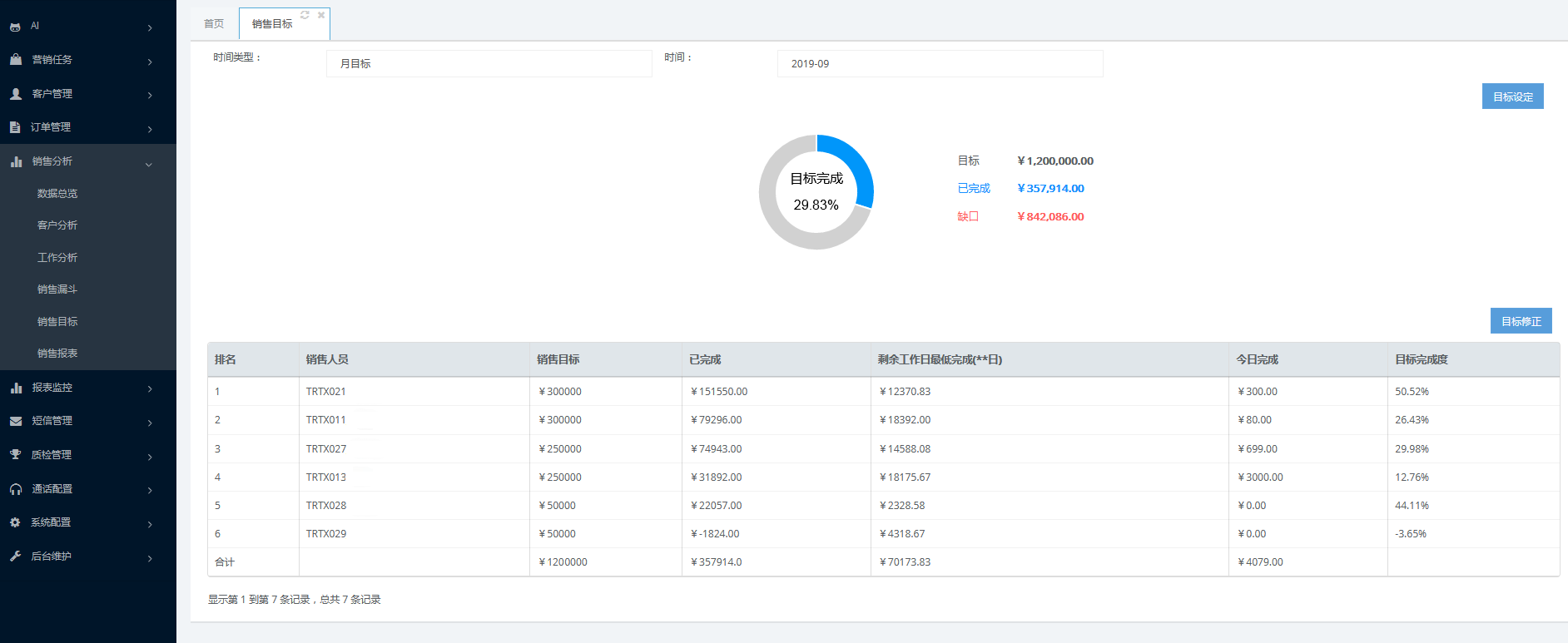Expand the 报表监控 menu chevron
Viewport: 1568px width, 643px height.
coord(150,388)
